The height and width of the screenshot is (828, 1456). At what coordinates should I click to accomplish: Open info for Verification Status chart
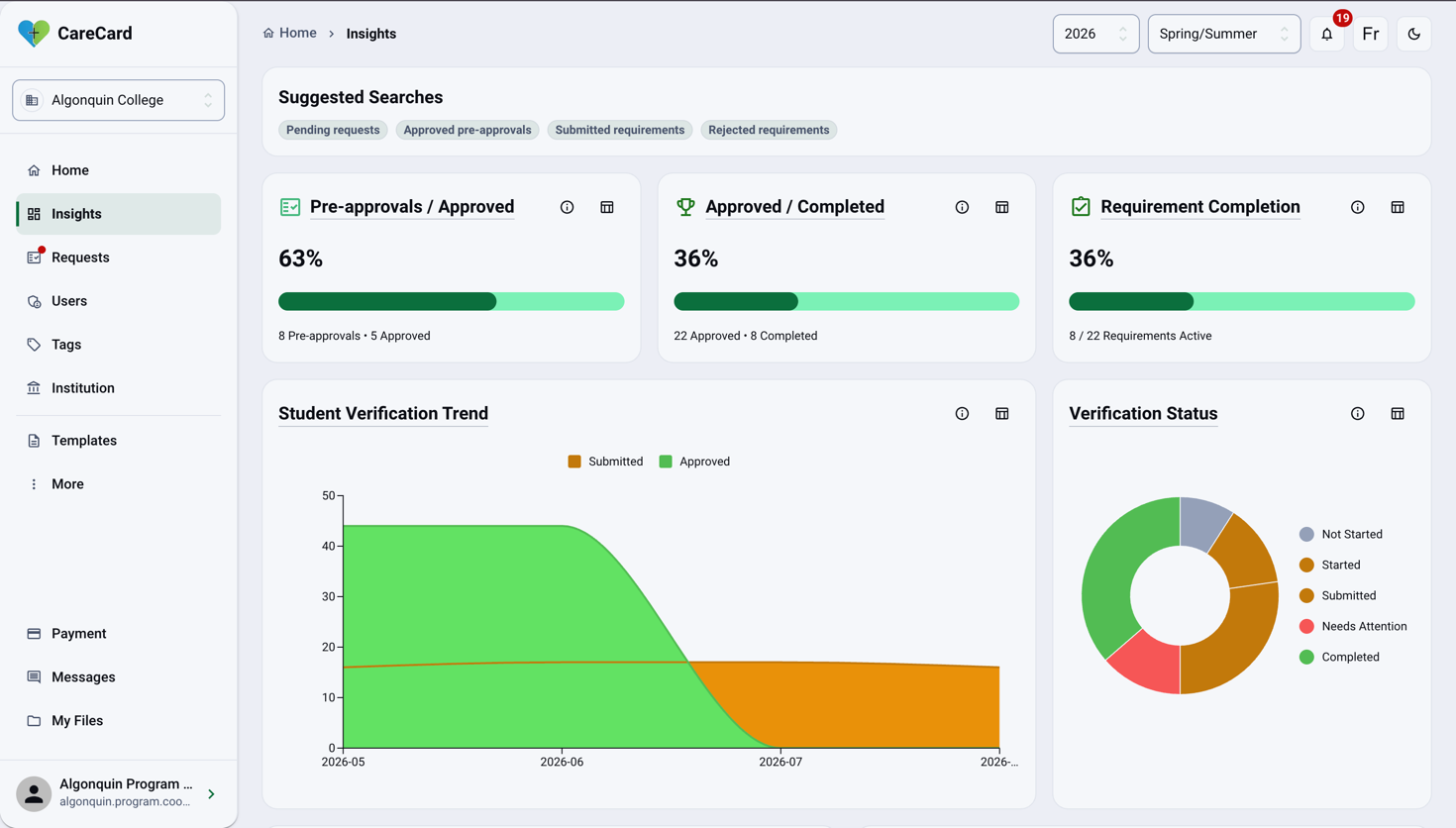click(1358, 414)
